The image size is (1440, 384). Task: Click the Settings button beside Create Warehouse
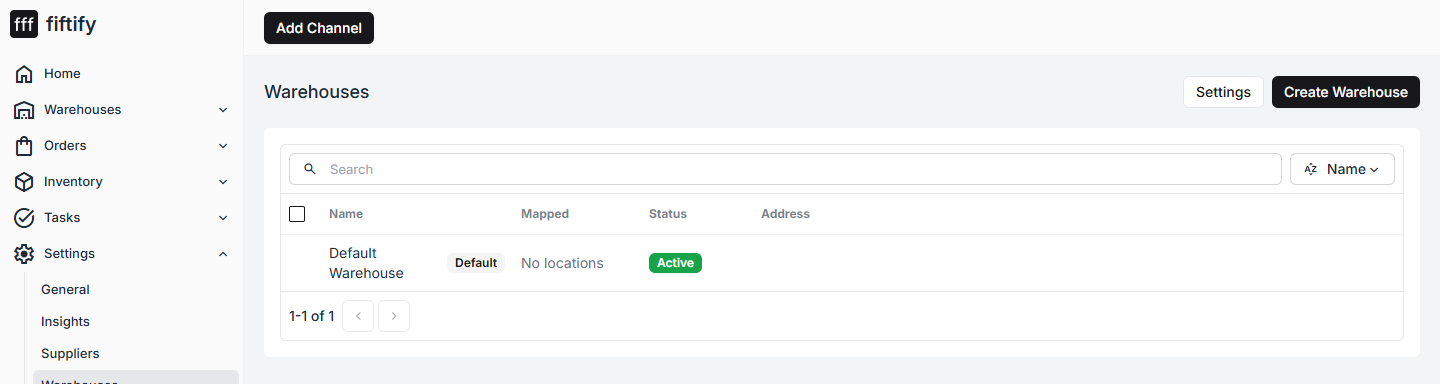tap(1223, 92)
